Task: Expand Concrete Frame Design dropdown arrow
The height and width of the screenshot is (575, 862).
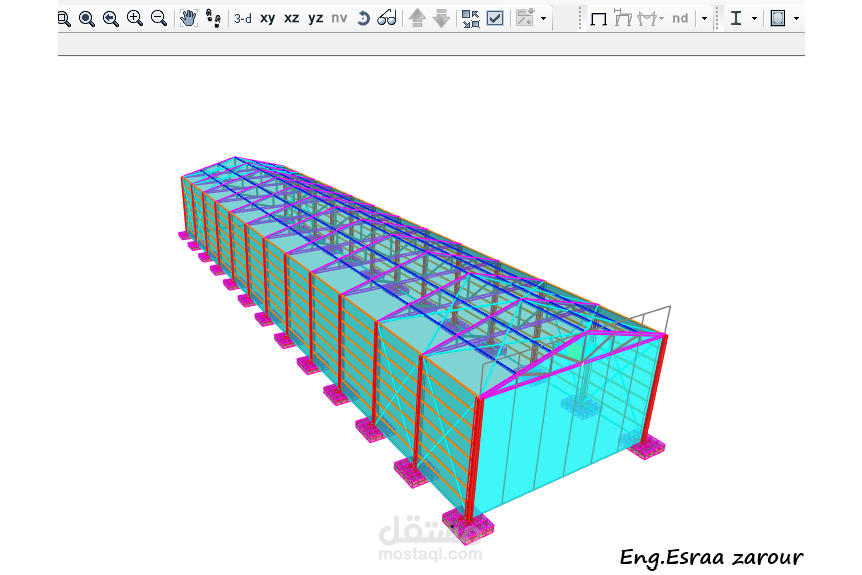Action: click(797, 19)
